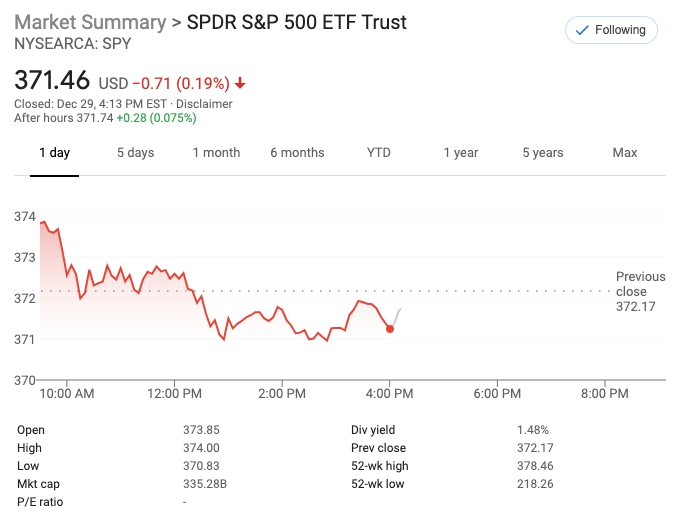The width and height of the screenshot is (676, 519).
Task: Click the Div yield 1.48% value
Action: click(x=533, y=430)
